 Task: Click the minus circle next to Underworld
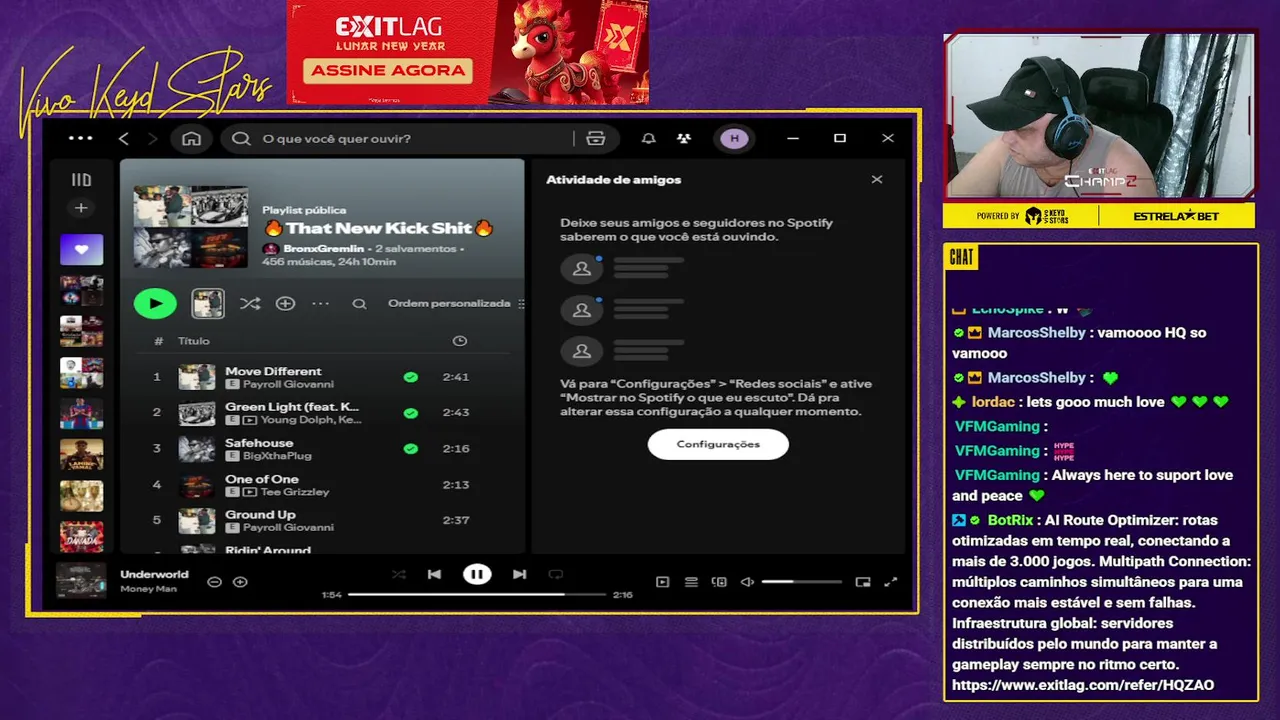(214, 582)
